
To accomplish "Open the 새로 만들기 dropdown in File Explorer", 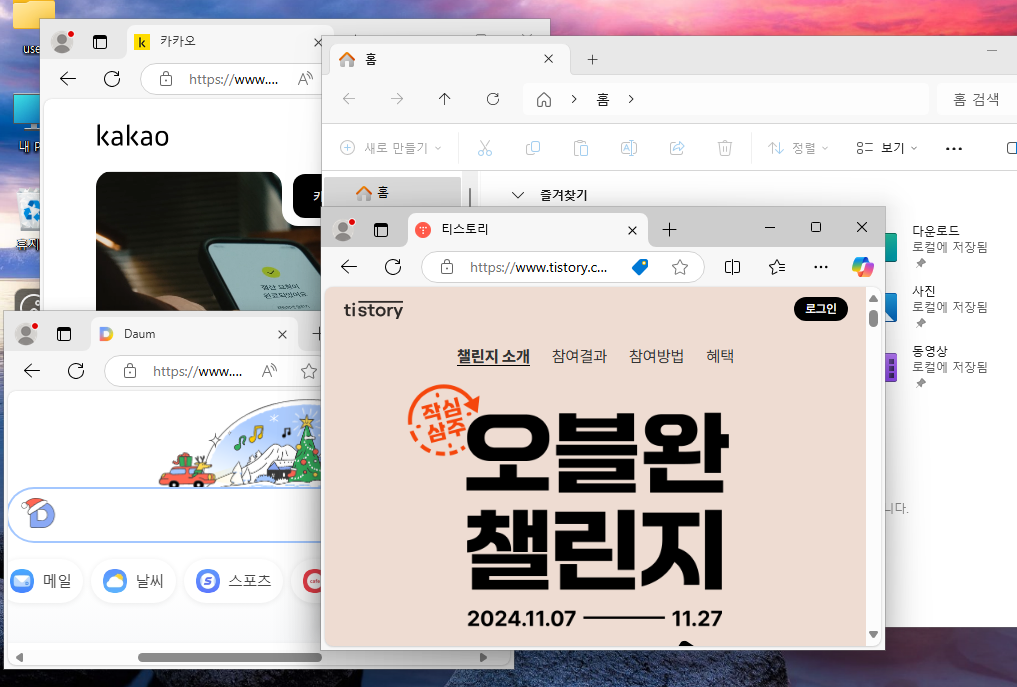I will [x=391, y=148].
